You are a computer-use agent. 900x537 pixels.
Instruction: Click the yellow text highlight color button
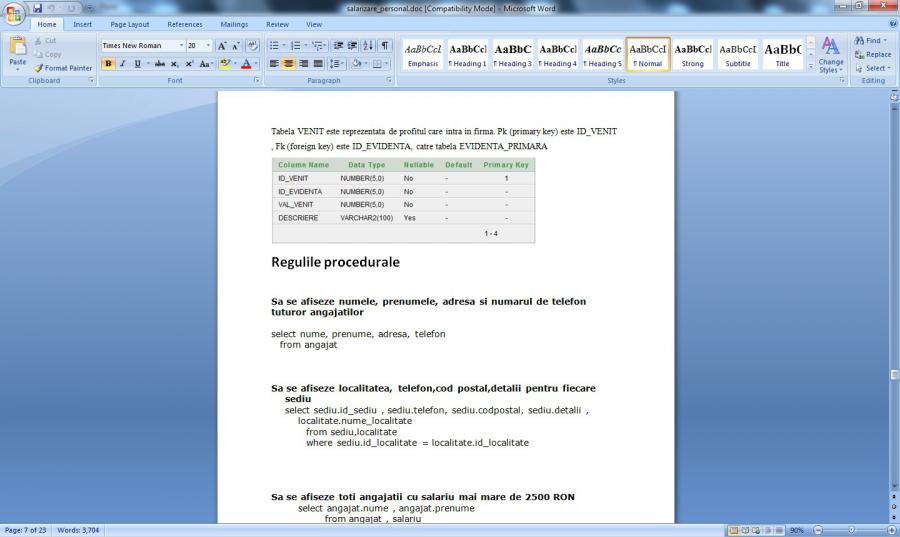[226, 64]
